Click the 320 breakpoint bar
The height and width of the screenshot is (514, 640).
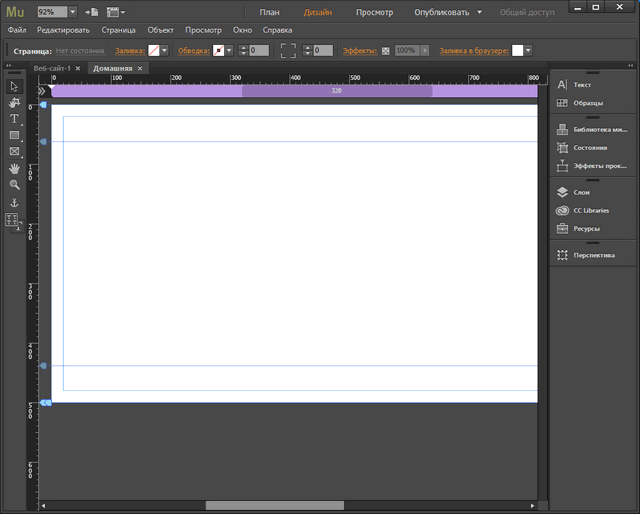(336, 90)
